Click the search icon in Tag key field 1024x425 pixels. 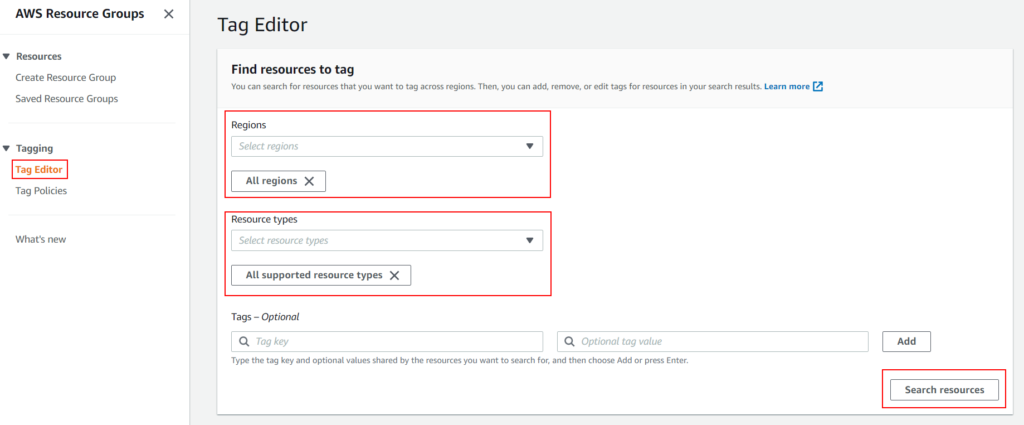tap(244, 341)
